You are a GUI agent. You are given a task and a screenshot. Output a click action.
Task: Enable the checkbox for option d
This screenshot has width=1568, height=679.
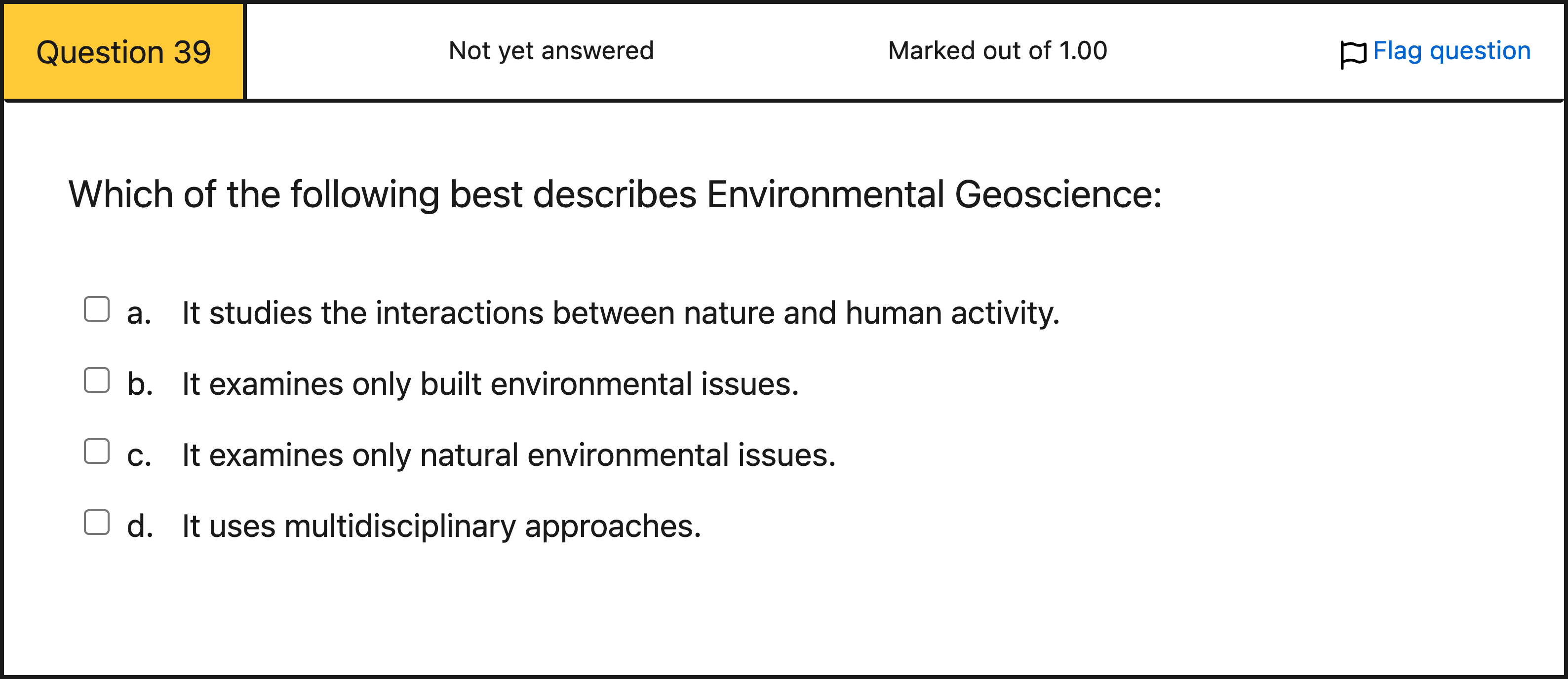(x=97, y=523)
